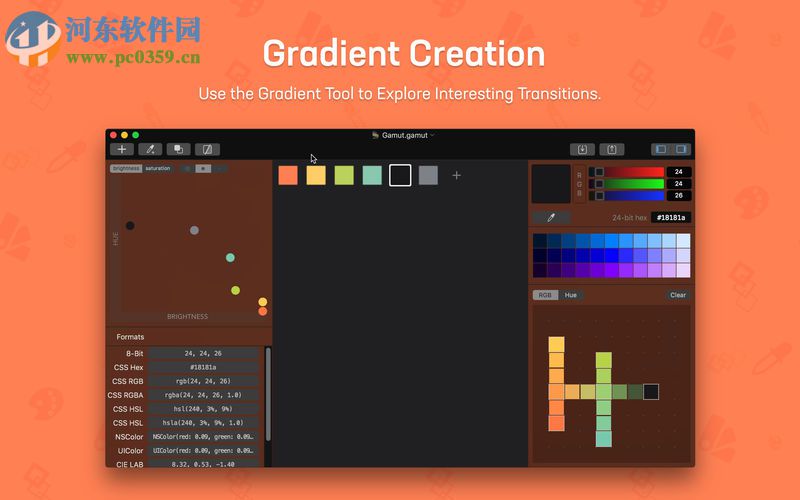Image resolution: width=800 pixels, height=500 pixels.
Task: Click the outlined black cell in the gradient grid
Action: pos(651,392)
